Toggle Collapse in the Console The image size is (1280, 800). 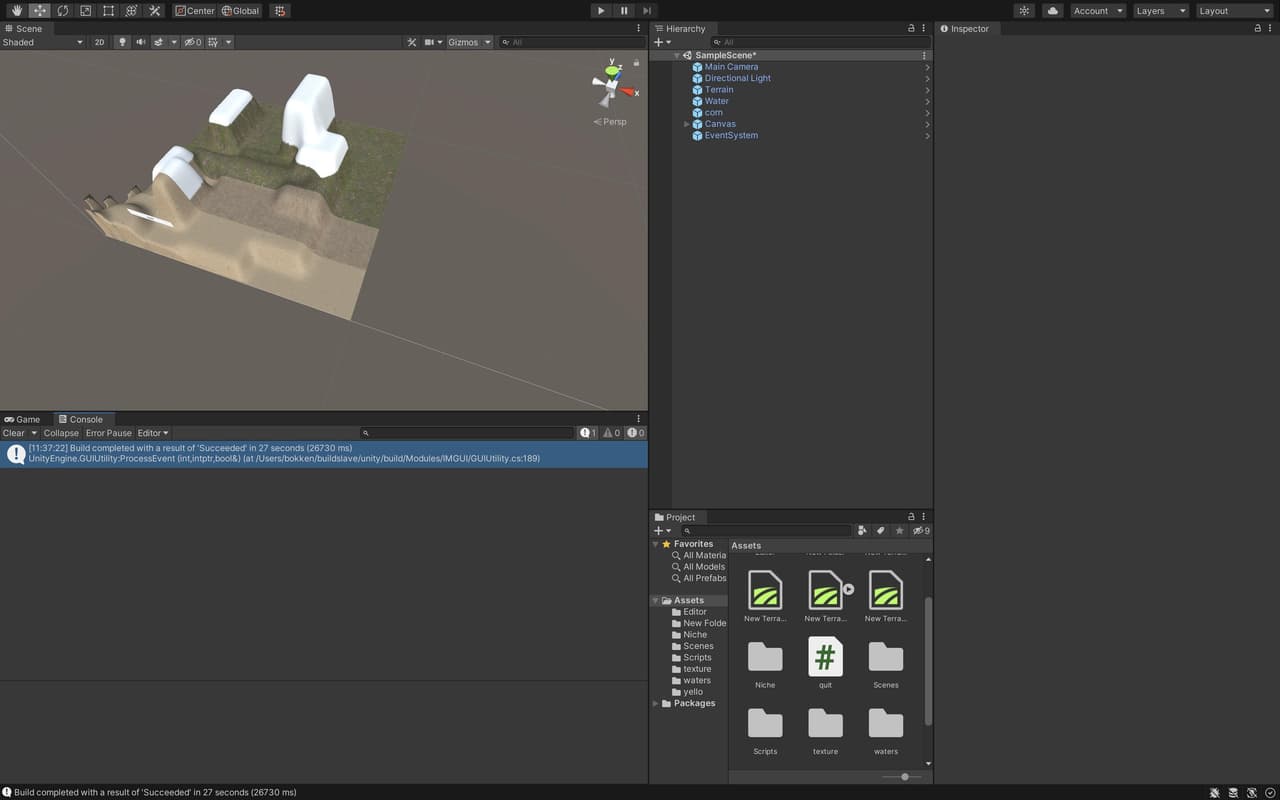click(x=61, y=433)
